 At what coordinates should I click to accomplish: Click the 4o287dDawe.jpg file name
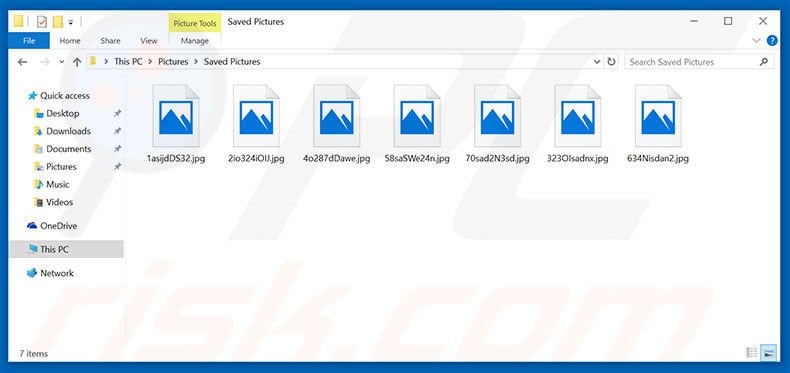(337, 158)
